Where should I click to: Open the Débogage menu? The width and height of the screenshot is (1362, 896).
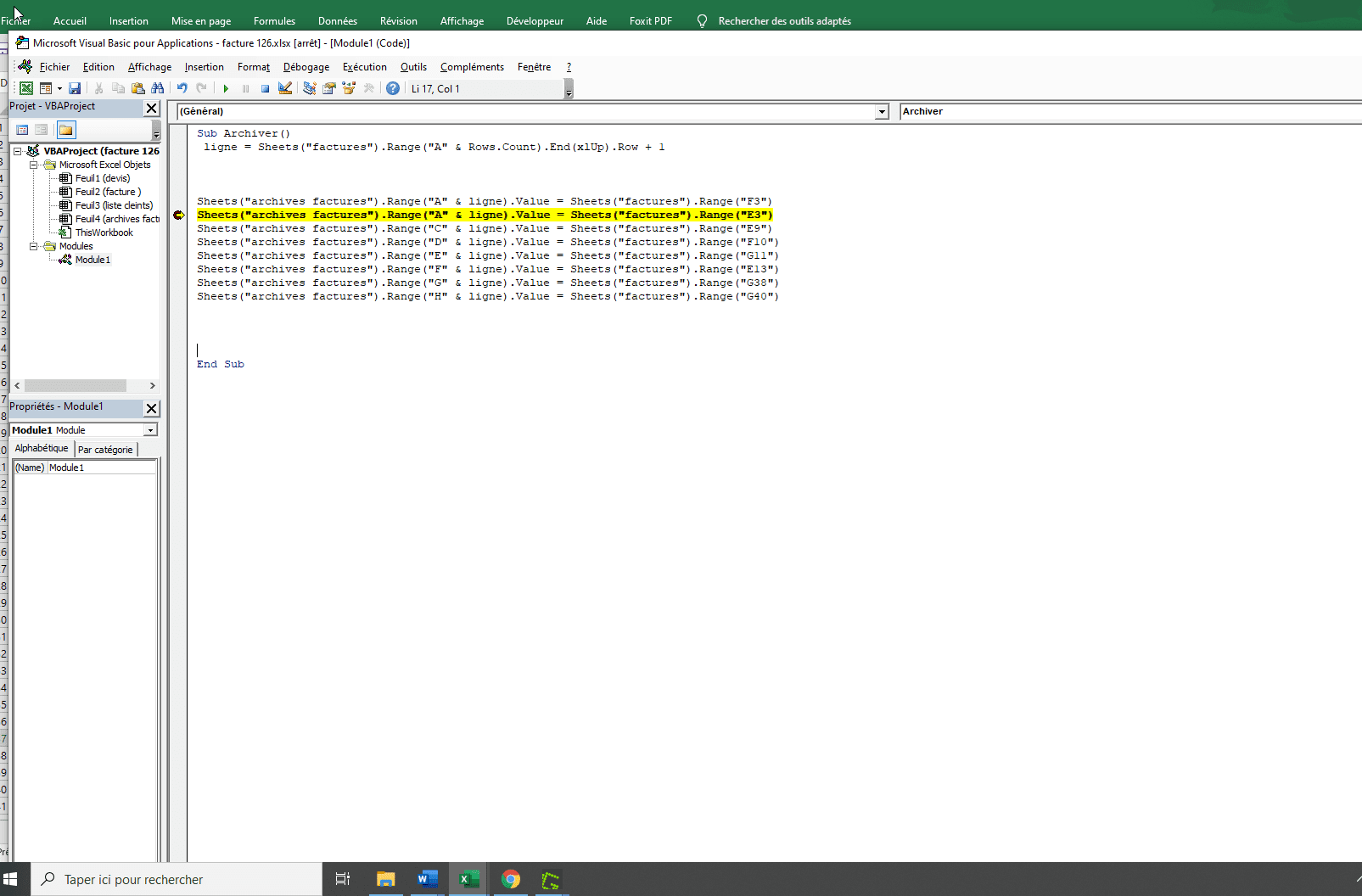305,67
